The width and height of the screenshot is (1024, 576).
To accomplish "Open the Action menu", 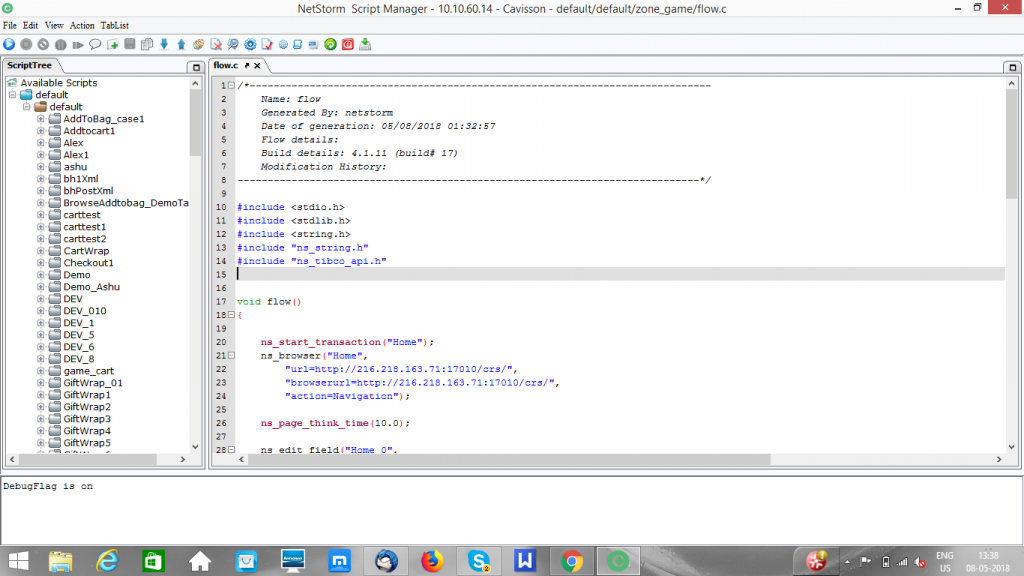I will [x=82, y=25].
